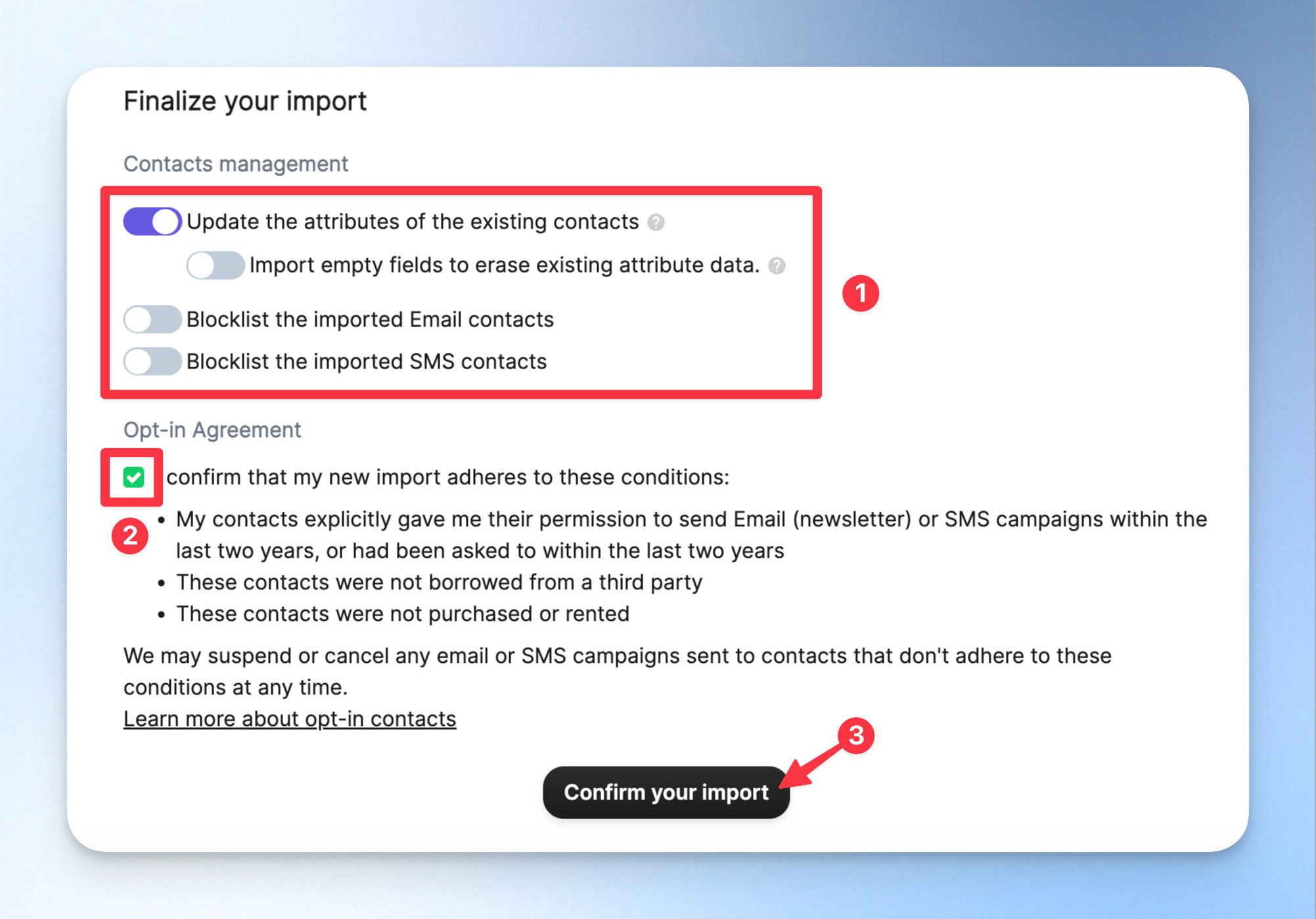1316x919 pixels.
Task: Click the red number 3 annotation badge
Action: tap(856, 735)
